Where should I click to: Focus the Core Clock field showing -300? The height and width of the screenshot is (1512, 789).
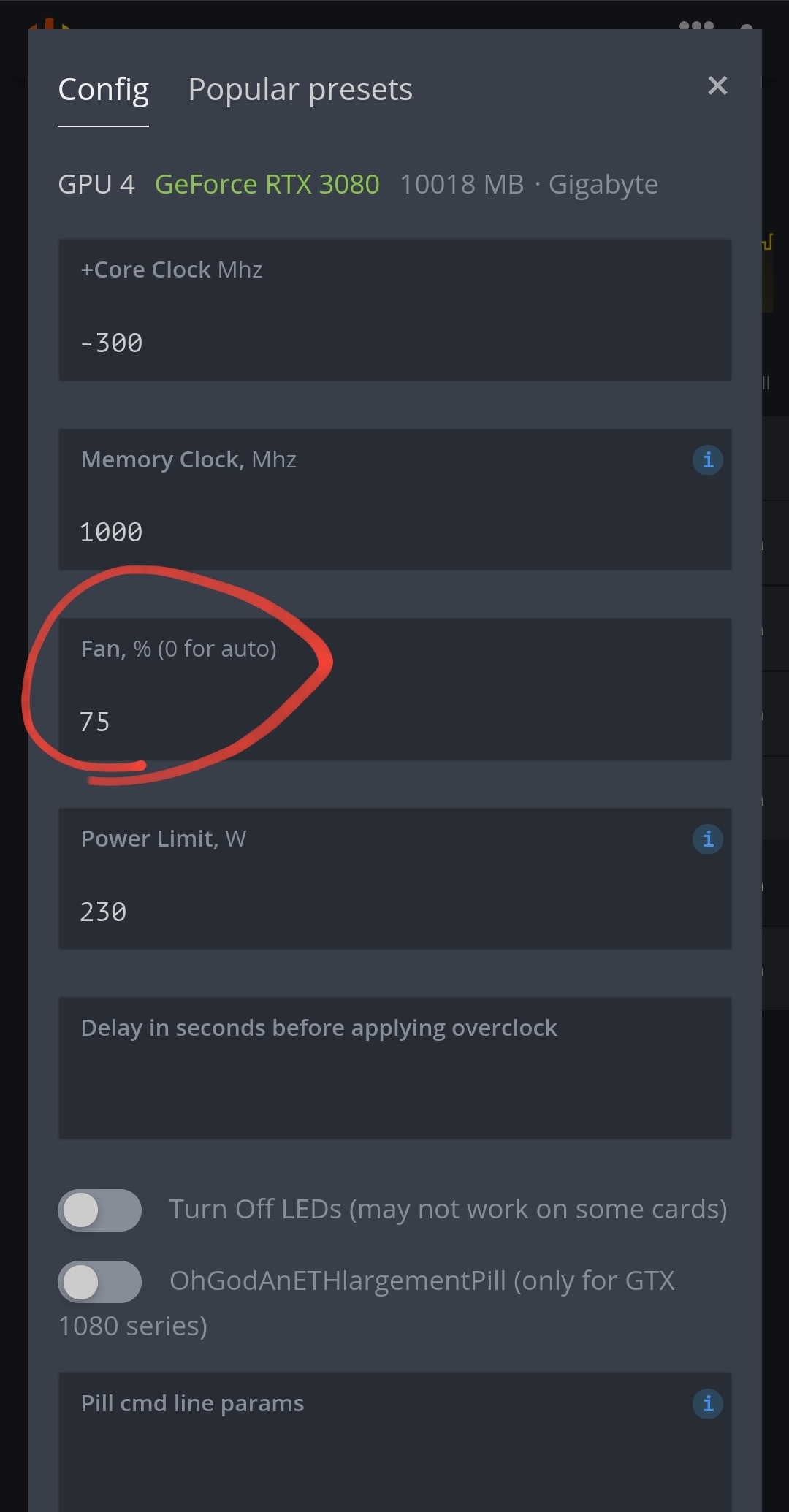click(395, 310)
